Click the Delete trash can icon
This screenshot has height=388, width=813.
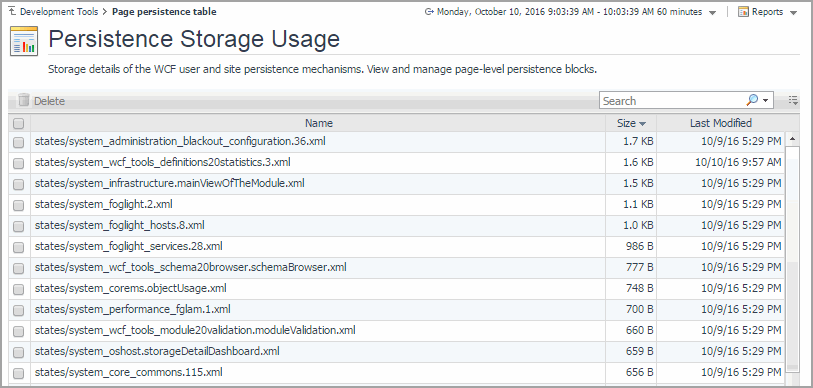[23, 100]
